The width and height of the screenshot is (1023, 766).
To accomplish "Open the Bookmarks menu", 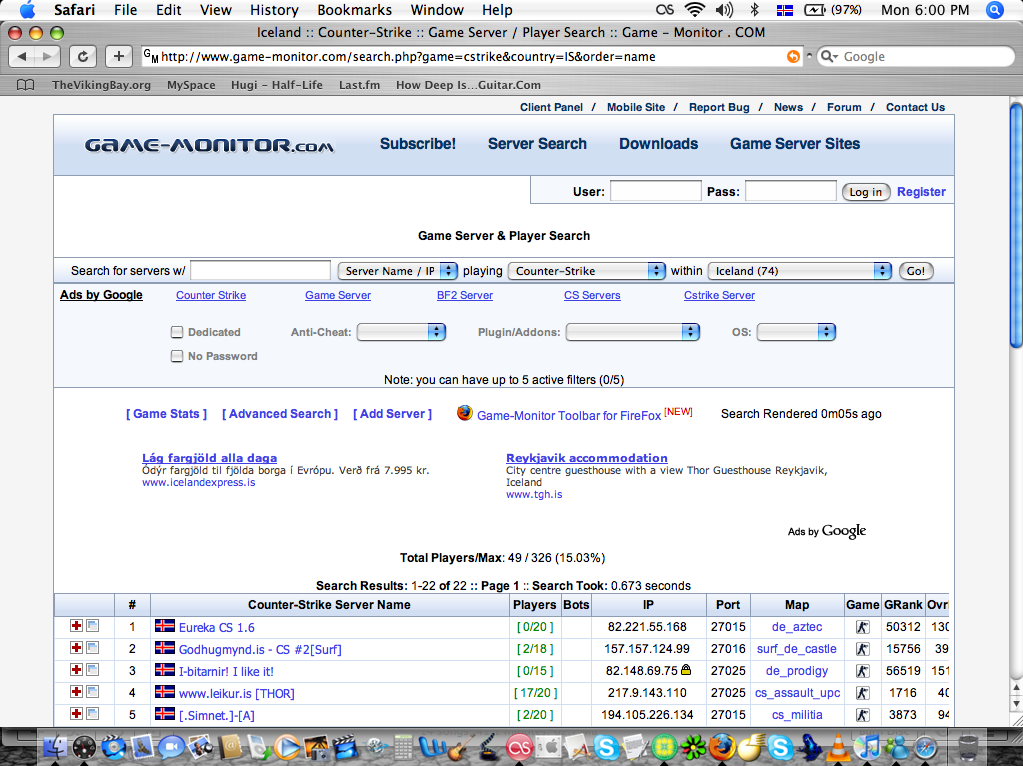I will tap(354, 10).
